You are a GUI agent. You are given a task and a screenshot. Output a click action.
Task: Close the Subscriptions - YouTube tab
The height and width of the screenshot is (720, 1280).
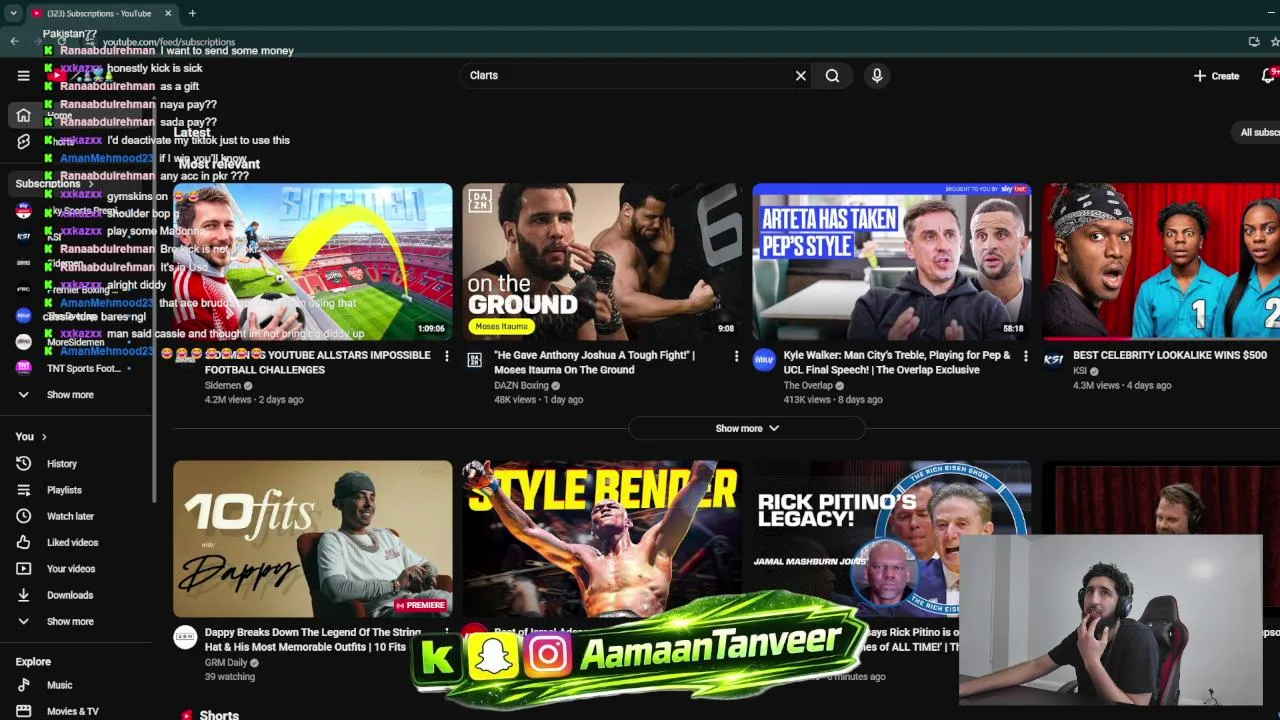168,13
